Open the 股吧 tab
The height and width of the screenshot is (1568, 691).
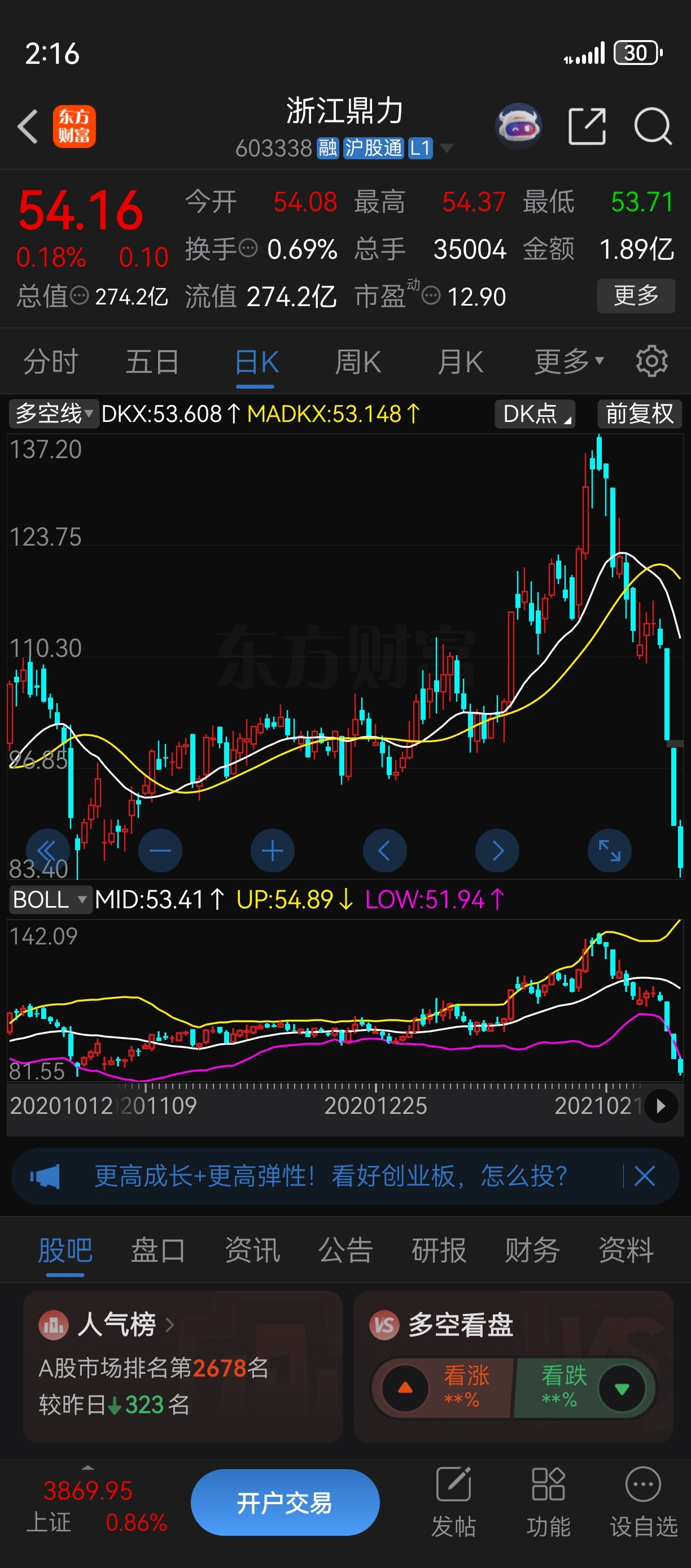tap(65, 1250)
